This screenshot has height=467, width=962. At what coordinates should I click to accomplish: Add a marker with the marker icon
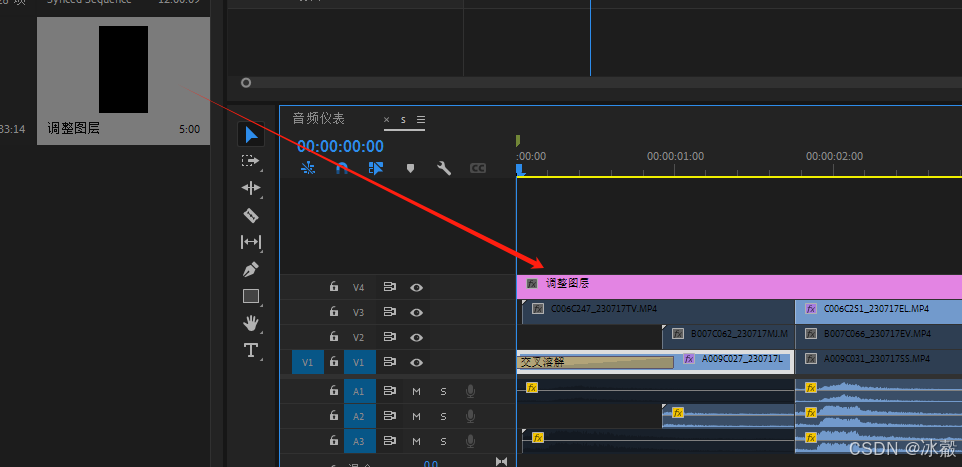[410, 168]
